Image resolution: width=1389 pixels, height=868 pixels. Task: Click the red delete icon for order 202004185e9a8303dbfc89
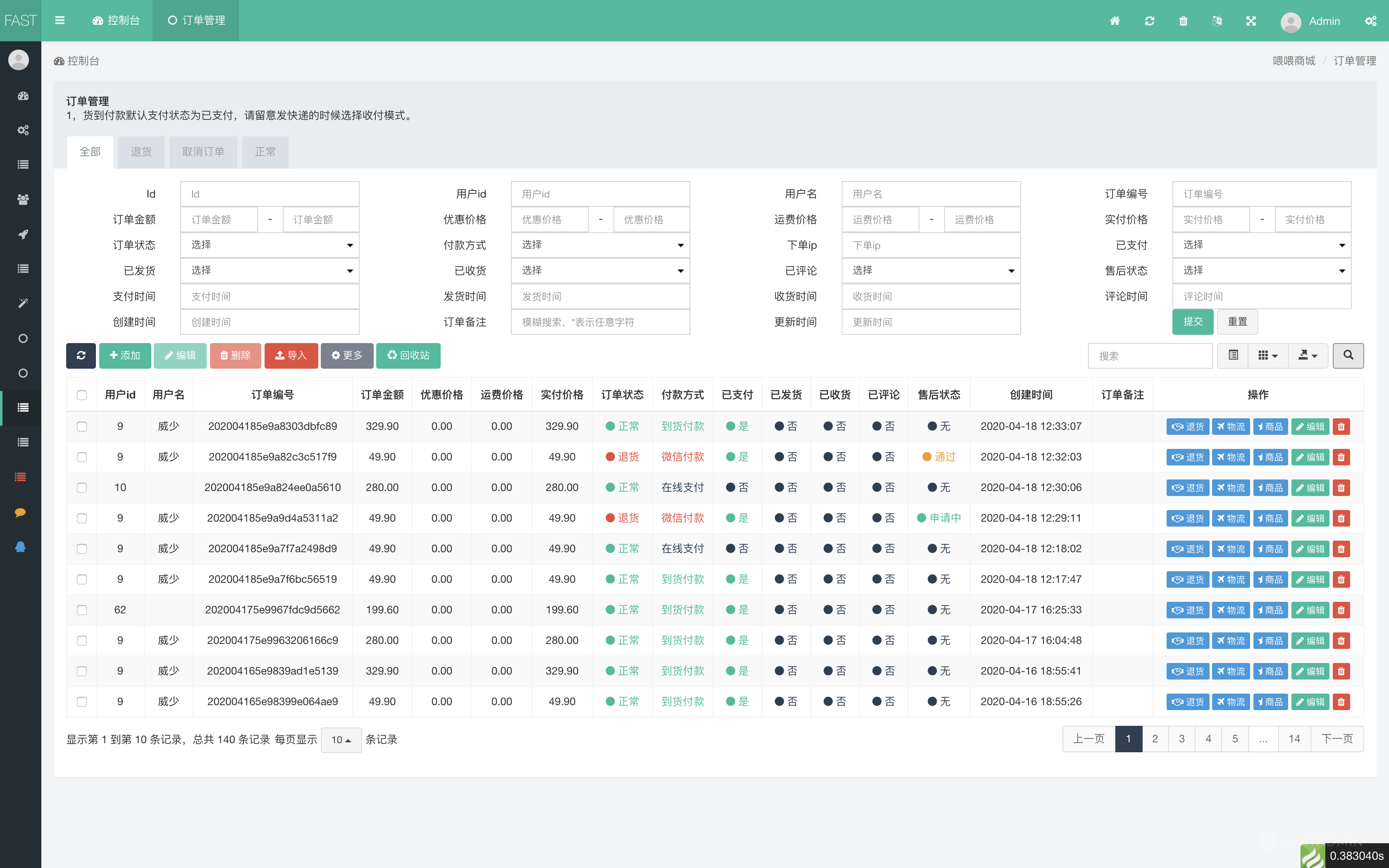(x=1341, y=427)
